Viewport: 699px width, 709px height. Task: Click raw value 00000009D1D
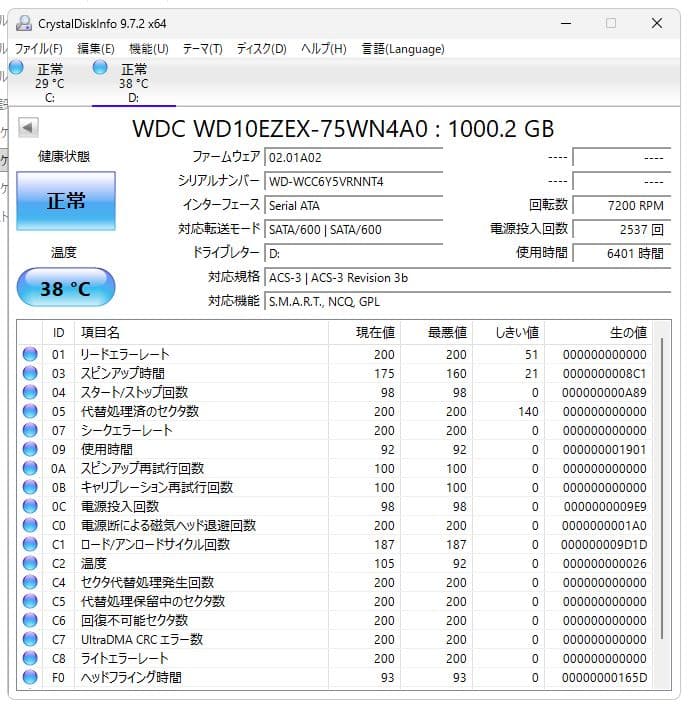click(605, 545)
